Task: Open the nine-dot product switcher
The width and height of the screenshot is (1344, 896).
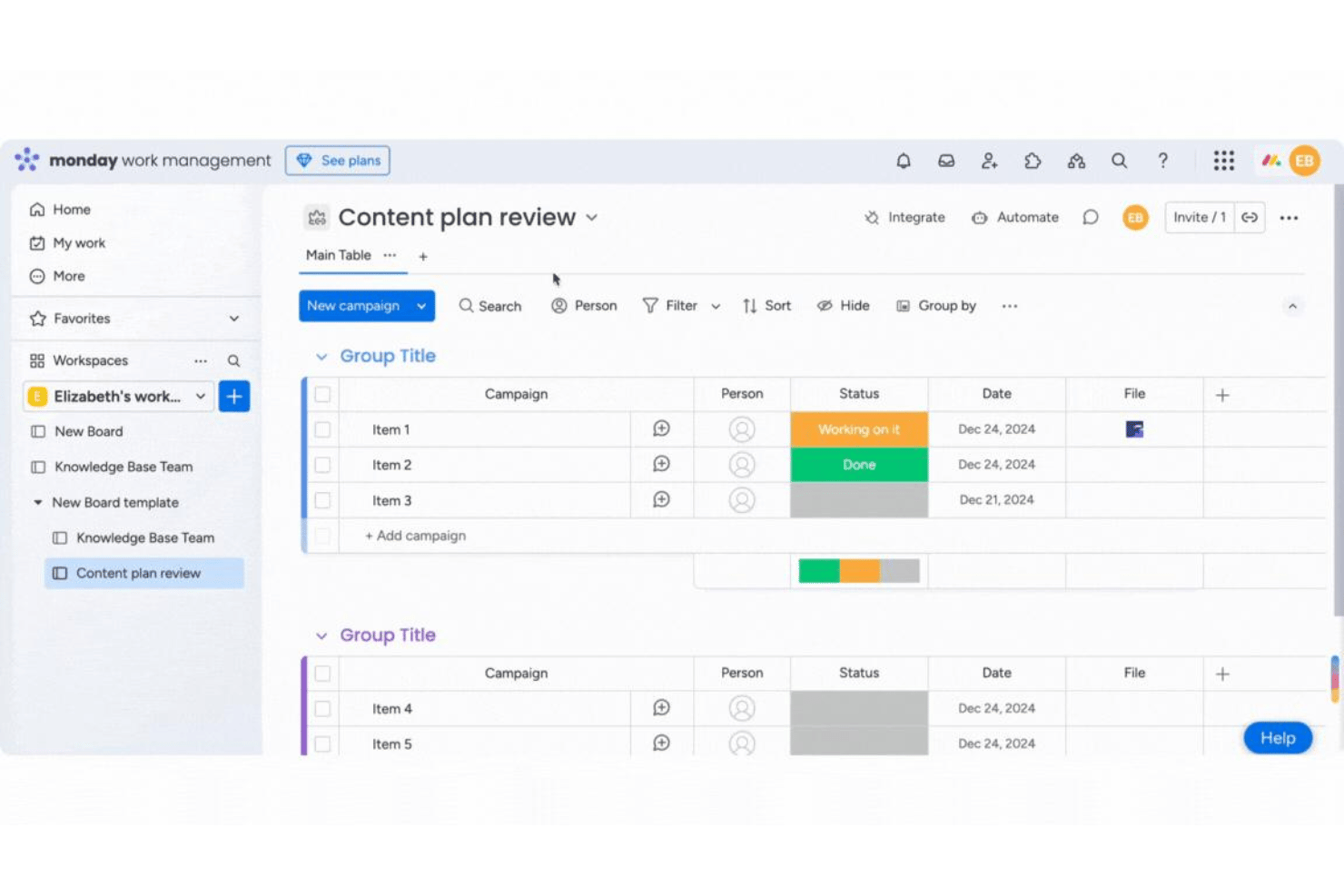Action: (x=1223, y=161)
